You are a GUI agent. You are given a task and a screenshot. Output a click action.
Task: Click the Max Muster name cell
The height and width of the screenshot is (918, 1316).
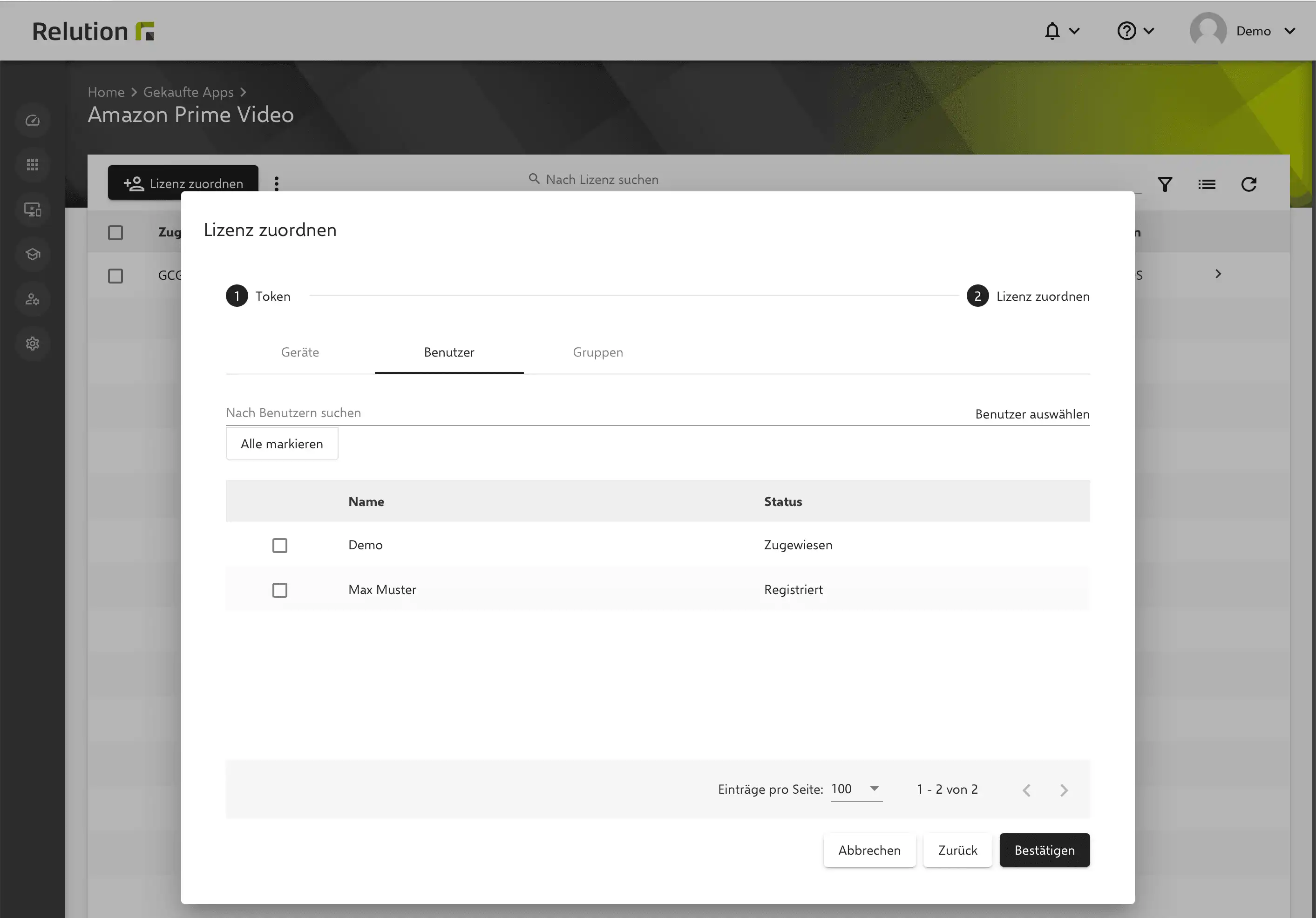[382, 590]
